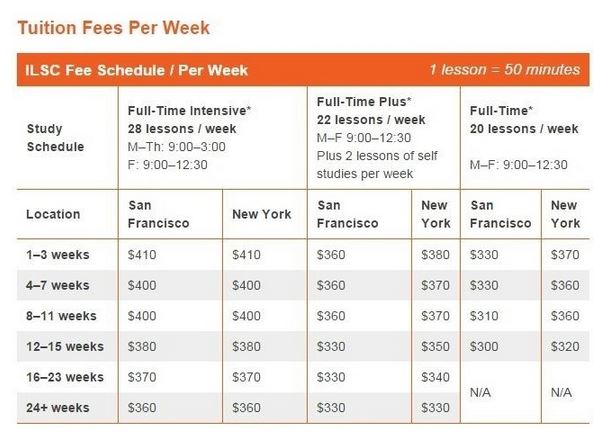Click the $310 Full-Time San Francisco fee
Image resolution: width=611 pixels, height=440 pixels.
pos(484,316)
